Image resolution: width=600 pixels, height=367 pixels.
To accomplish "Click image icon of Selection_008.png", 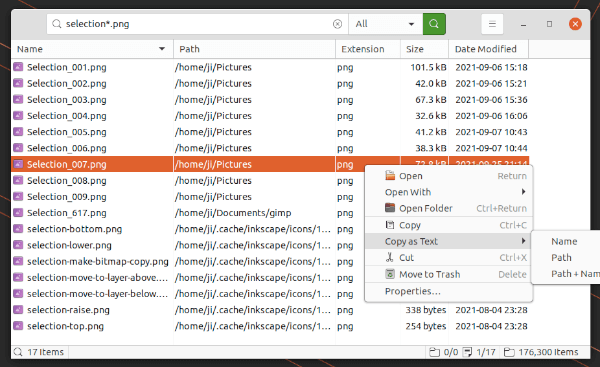I will click(18, 180).
